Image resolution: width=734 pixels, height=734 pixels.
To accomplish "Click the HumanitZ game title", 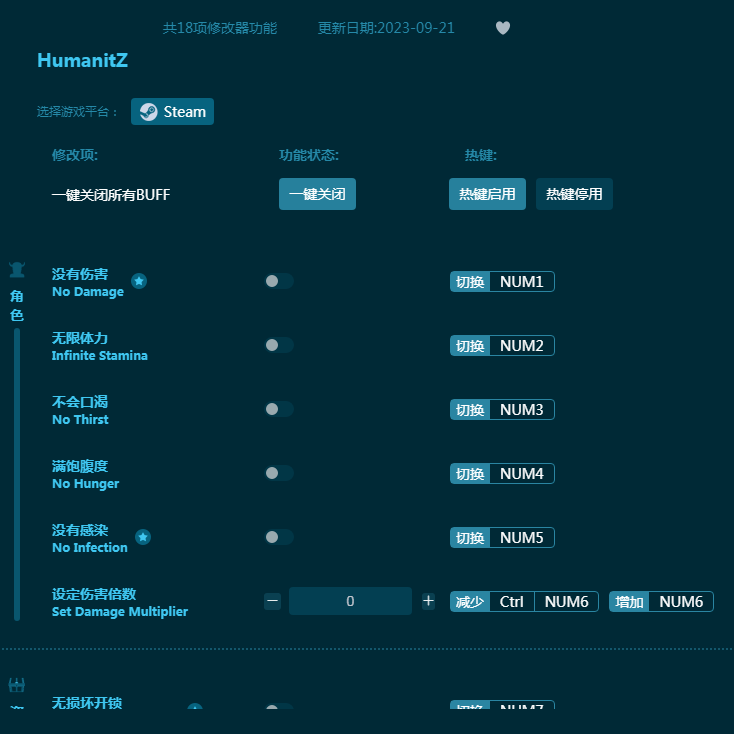I will (x=82, y=60).
